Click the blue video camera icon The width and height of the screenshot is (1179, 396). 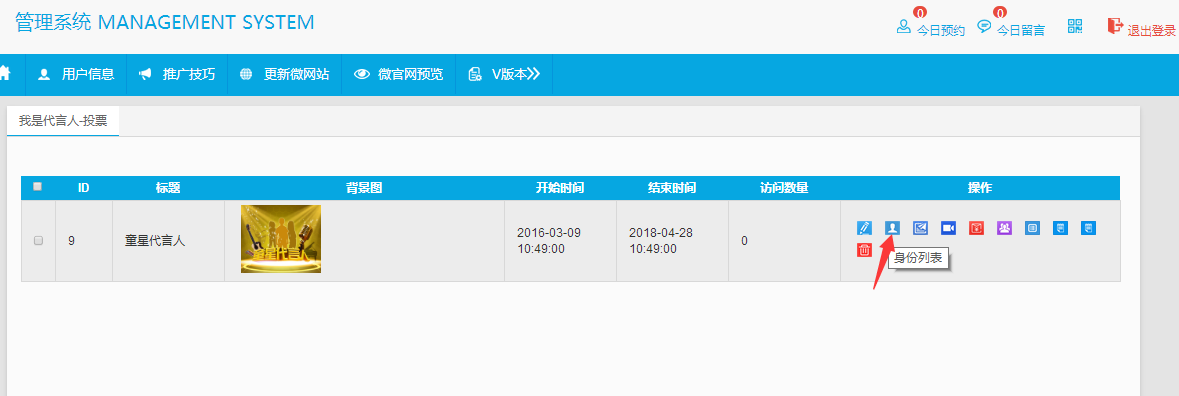point(948,228)
